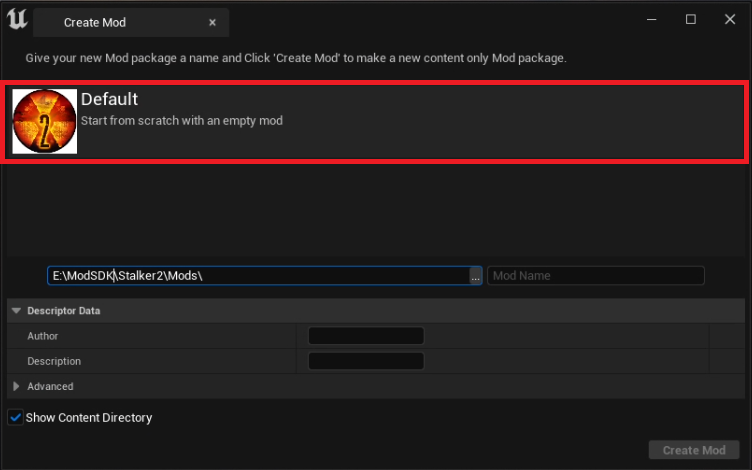Close the Create Mod tab
The width and height of the screenshot is (752, 470).
point(212,22)
